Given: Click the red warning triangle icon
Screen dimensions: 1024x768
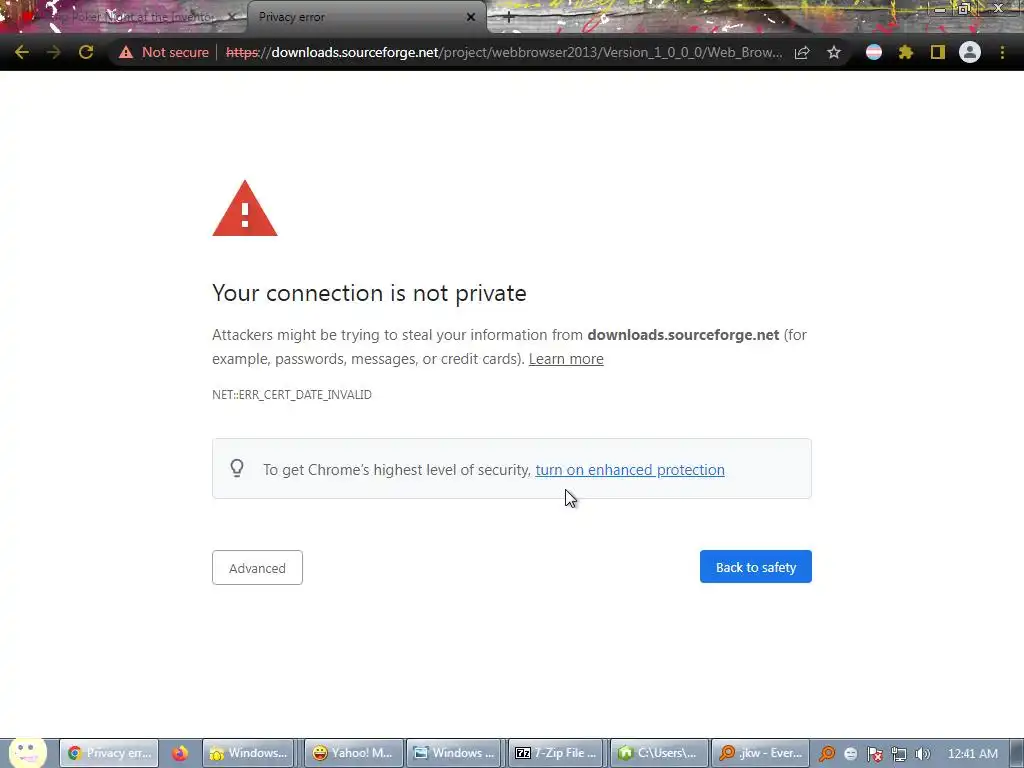Looking at the screenshot, I should pos(245,209).
